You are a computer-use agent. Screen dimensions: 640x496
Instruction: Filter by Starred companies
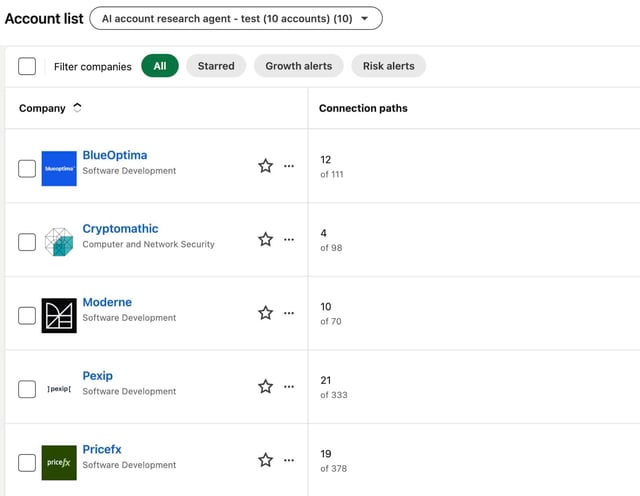pos(216,66)
